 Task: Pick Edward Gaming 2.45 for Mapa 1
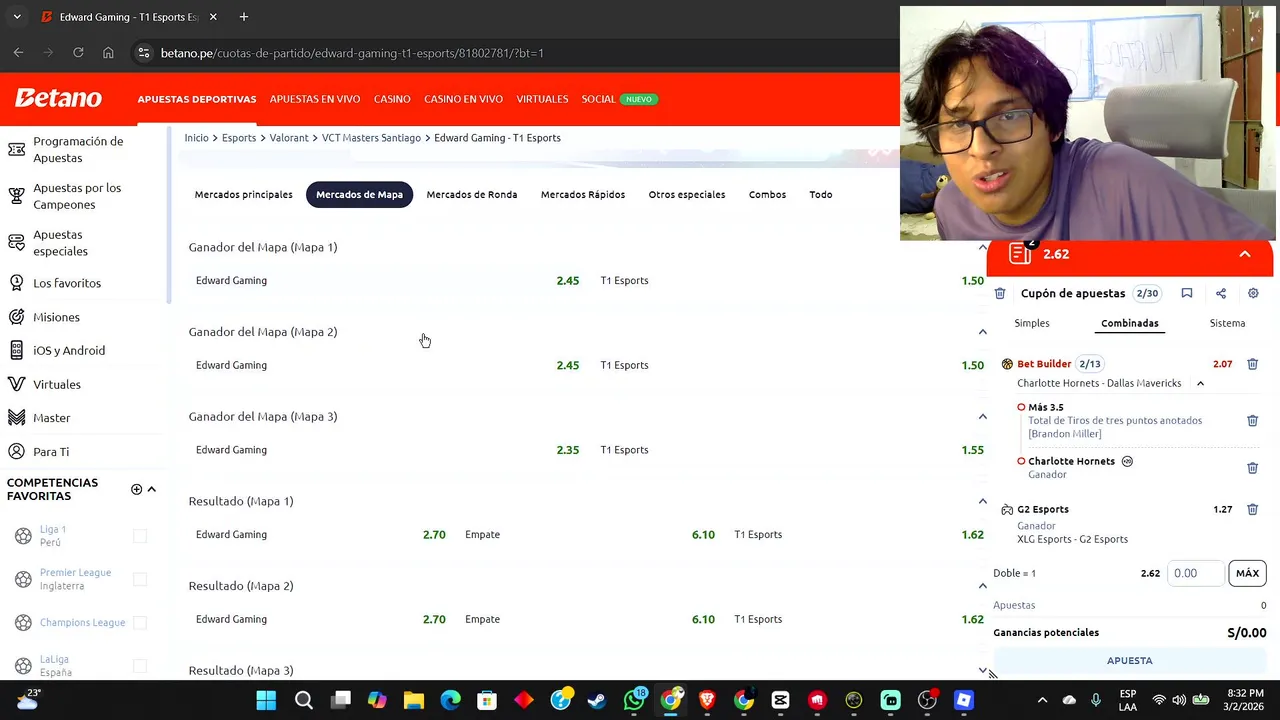point(388,281)
